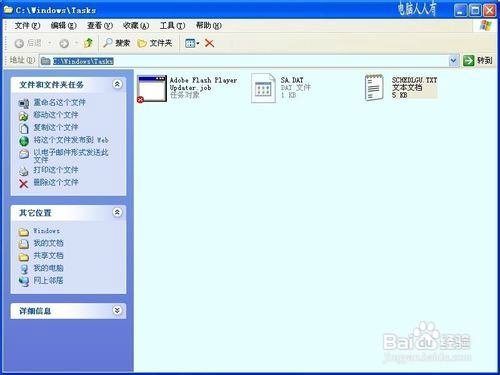The height and width of the screenshot is (375, 500).
Task: Click the SCHEDLGU.TXT filename text
Action: click(414, 80)
